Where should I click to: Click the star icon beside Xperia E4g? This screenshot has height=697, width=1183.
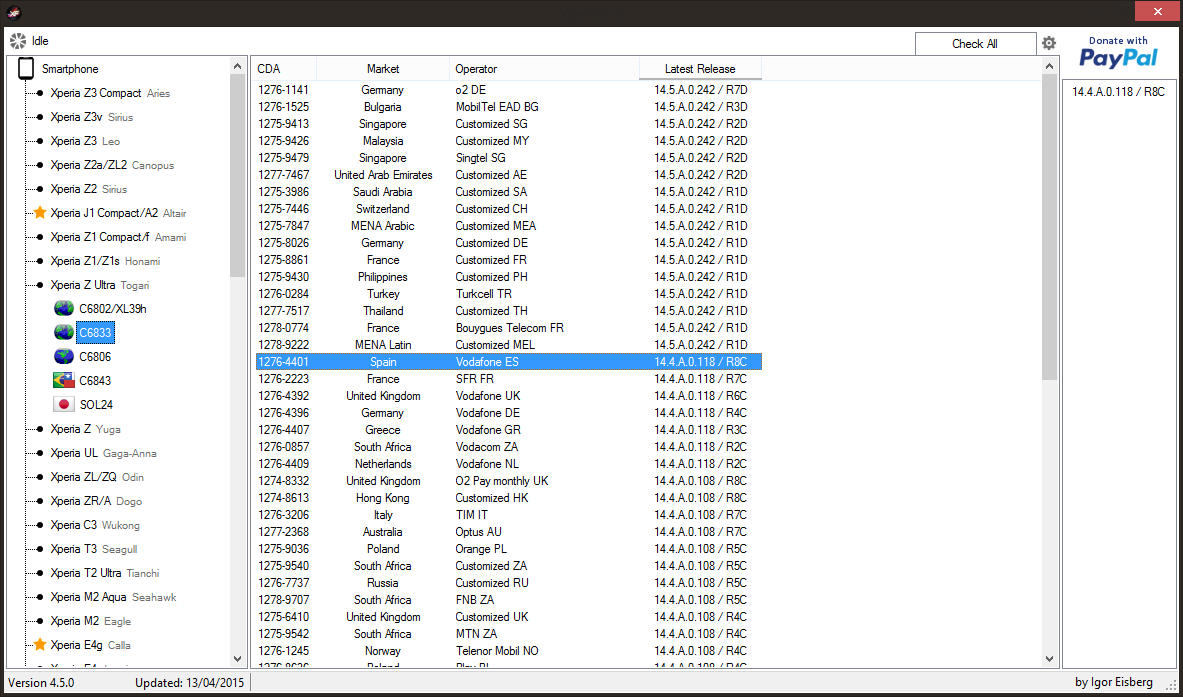click(x=40, y=645)
